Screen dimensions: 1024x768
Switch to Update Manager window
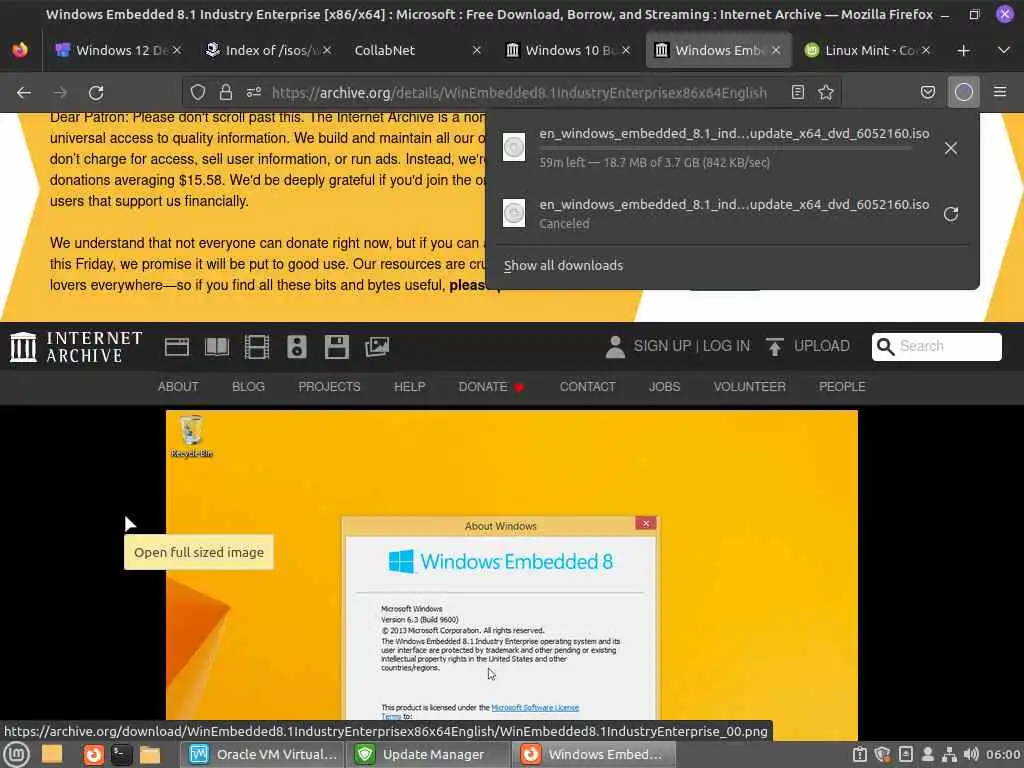428,754
